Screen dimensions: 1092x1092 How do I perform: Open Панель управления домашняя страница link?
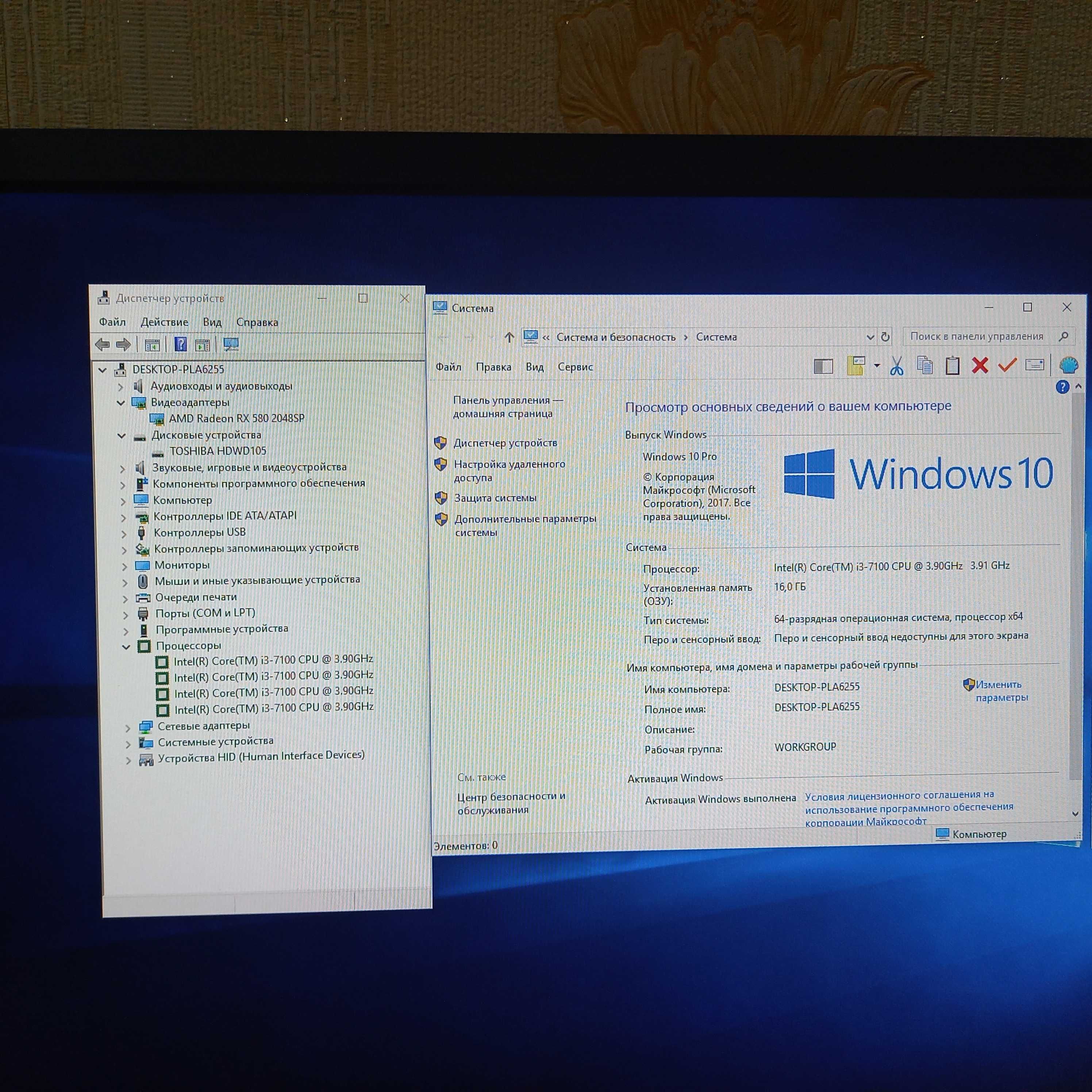tap(508, 406)
